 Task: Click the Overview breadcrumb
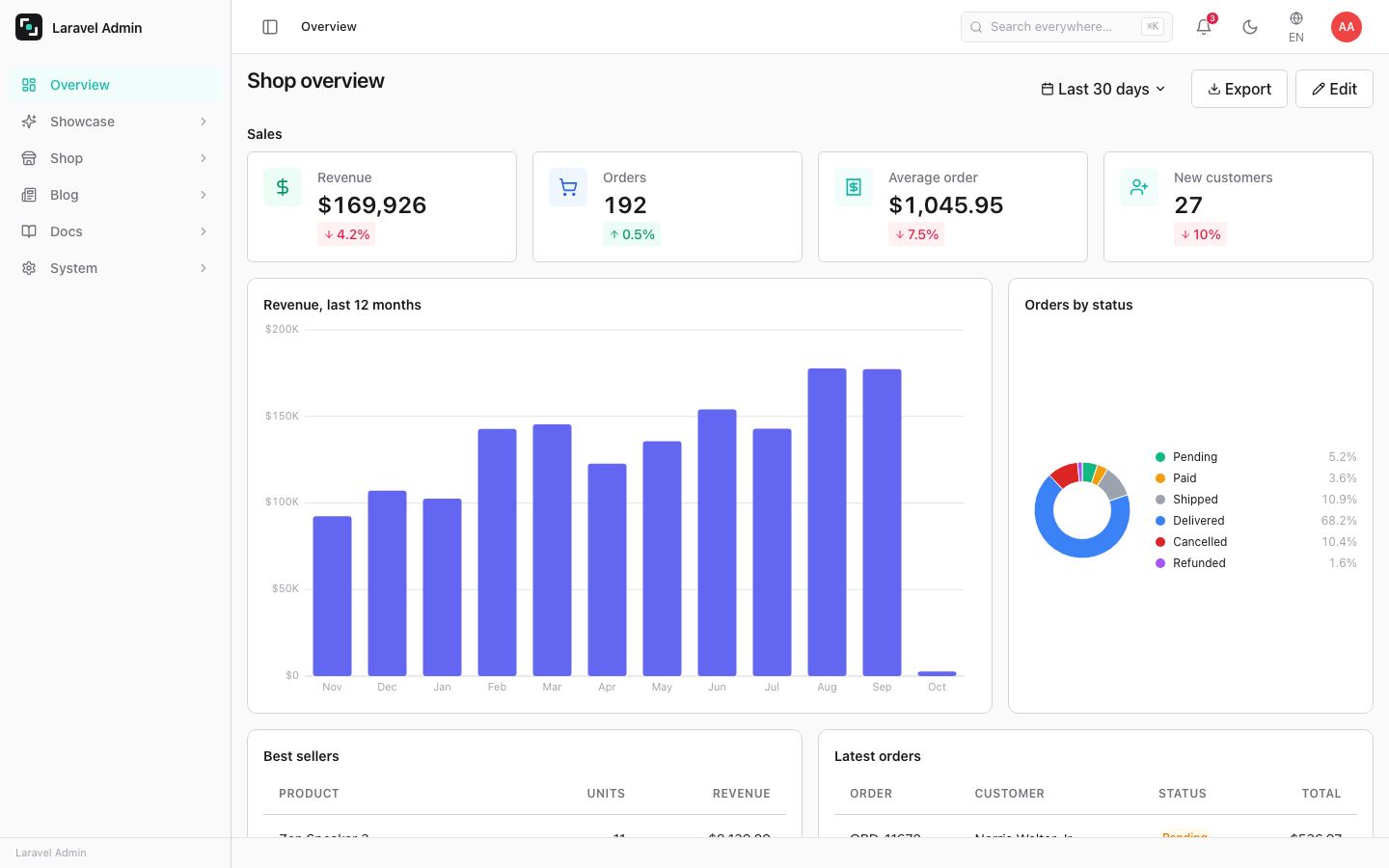click(x=329, y=27)
